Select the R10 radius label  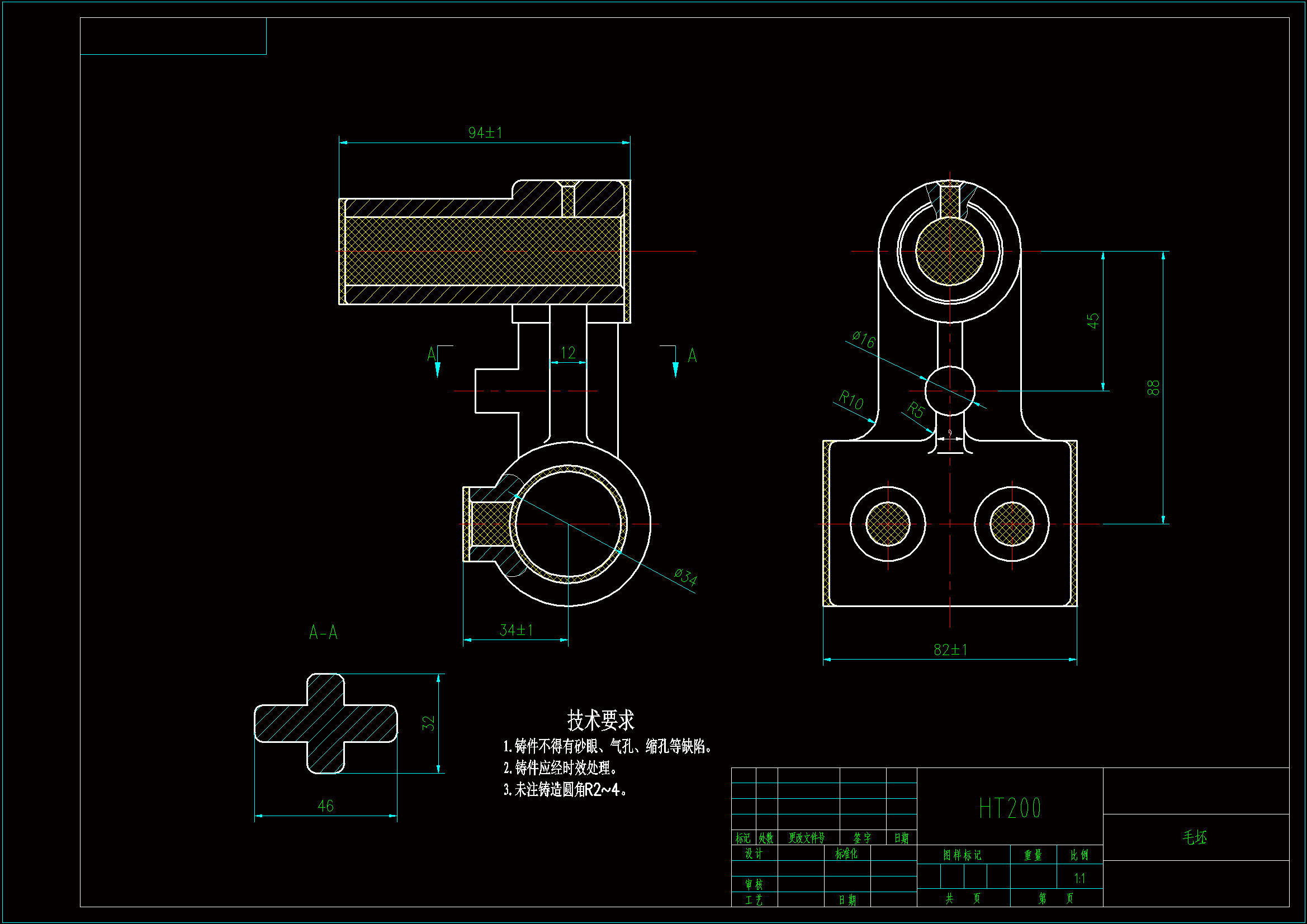coord(851,400)
